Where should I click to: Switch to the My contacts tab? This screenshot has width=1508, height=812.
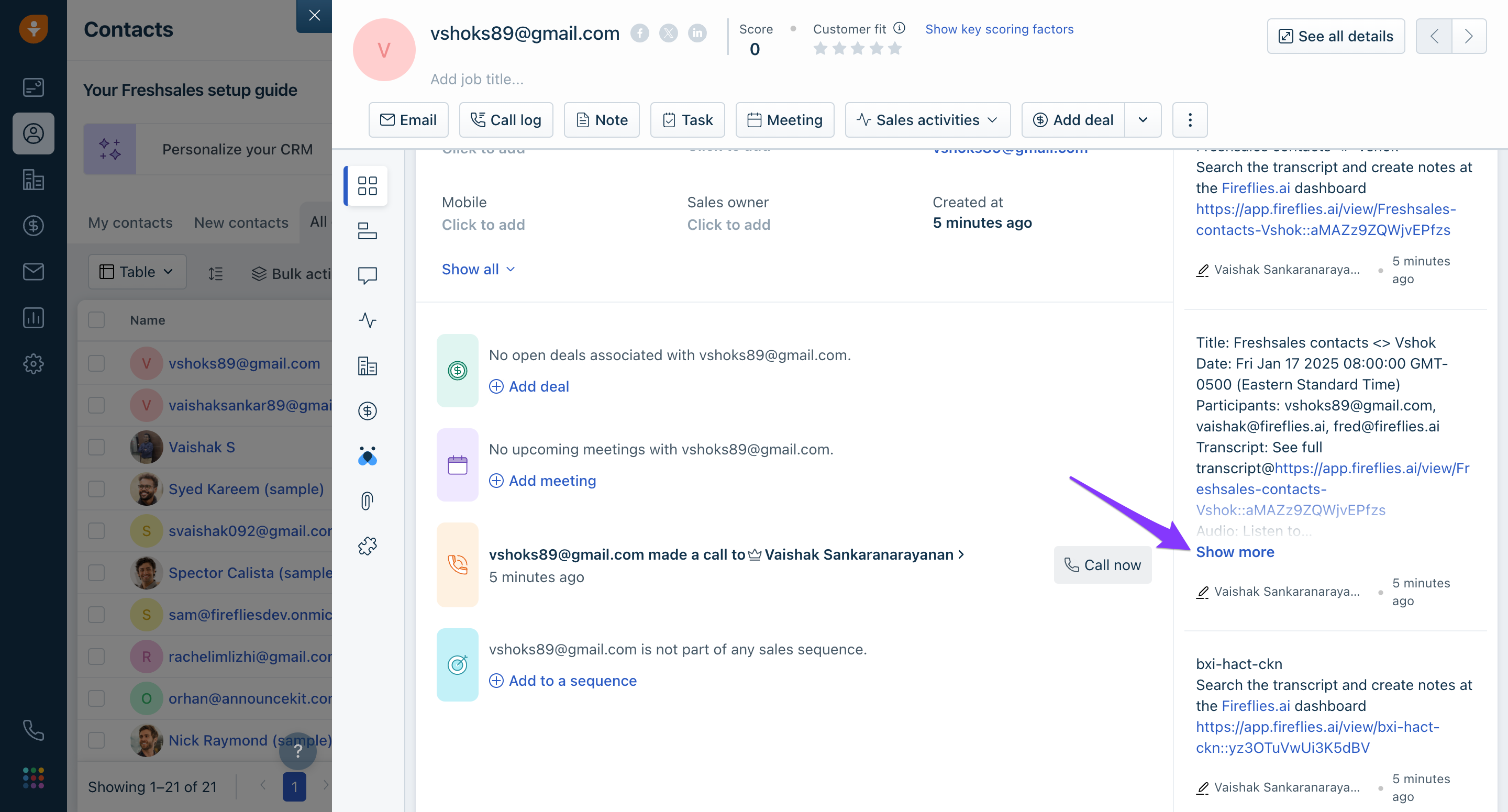(x=130, y=223)
